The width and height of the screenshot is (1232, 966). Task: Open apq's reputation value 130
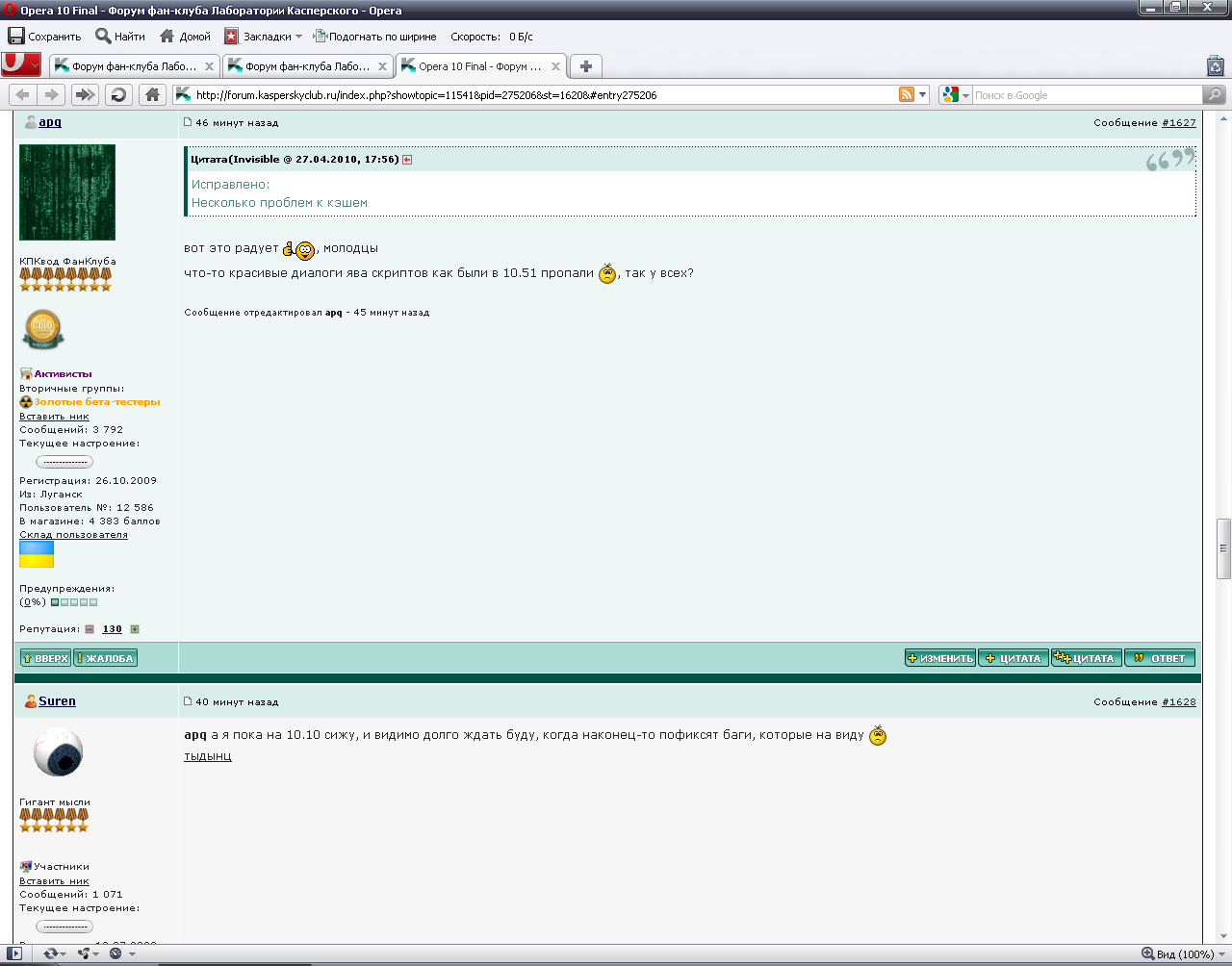pyautogui.click(x=113, y=629)
